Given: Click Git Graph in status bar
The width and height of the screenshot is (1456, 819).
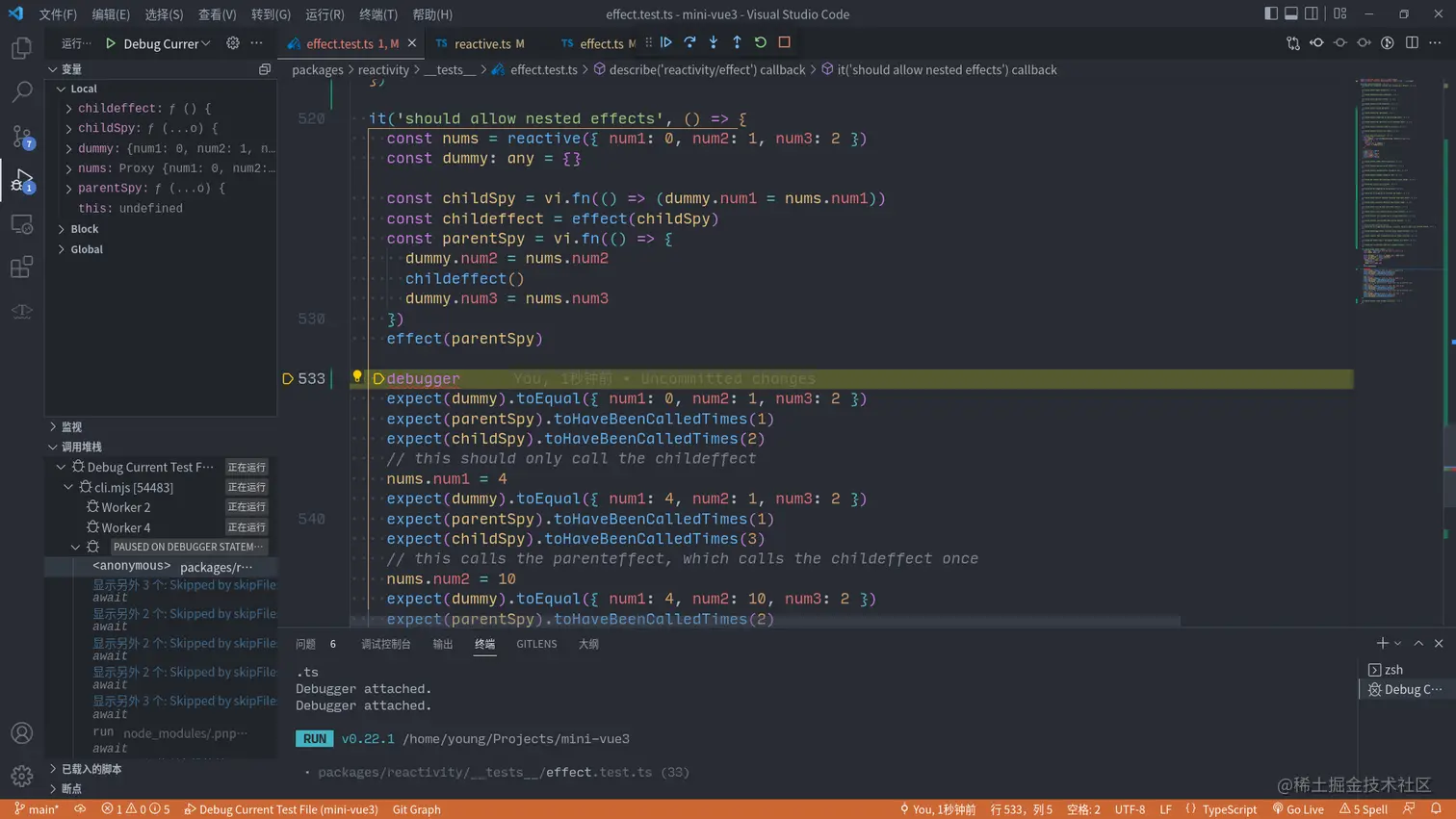Looking at the screenshot, I should coord(416,809).
